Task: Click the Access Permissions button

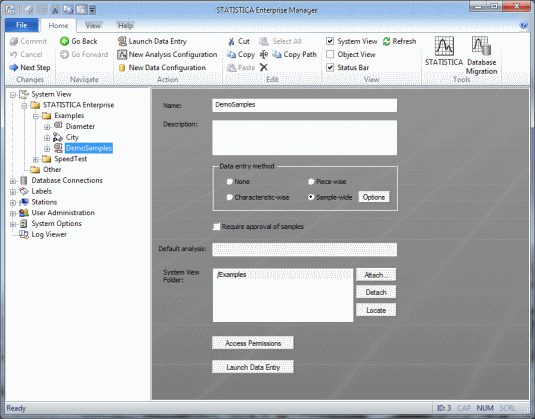Action: [x=252, y=343]
